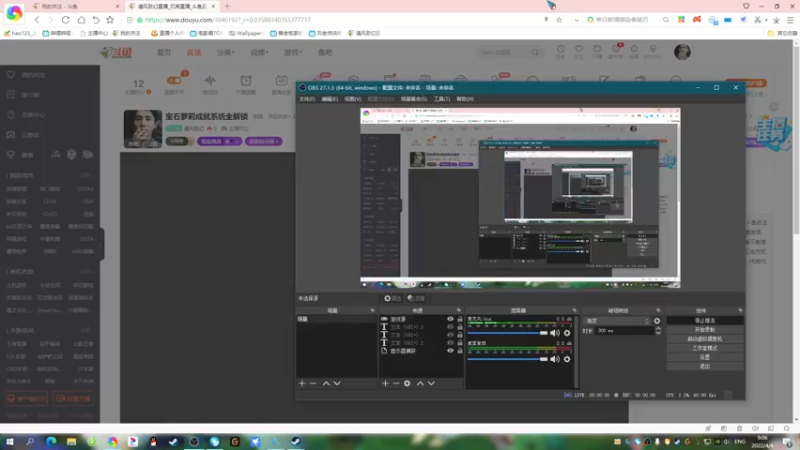Screen dimensions: 800x450
Task: Click 启动虚拟摄像机 button
Action: point(705,339)
